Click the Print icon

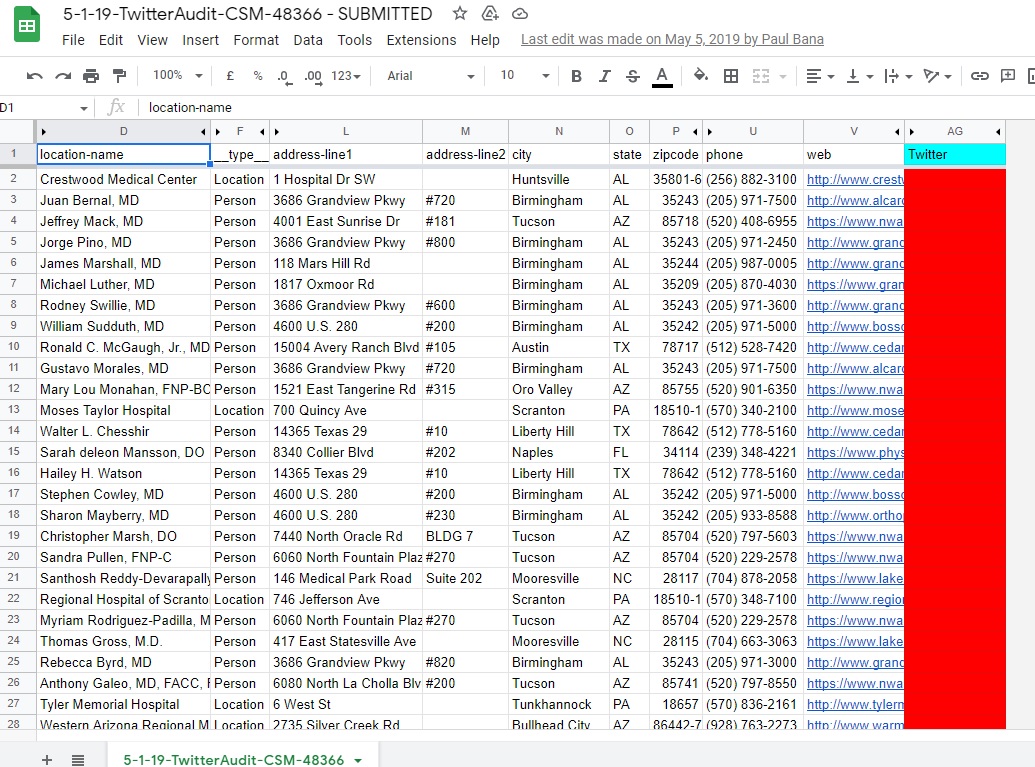tap(91, 76)
